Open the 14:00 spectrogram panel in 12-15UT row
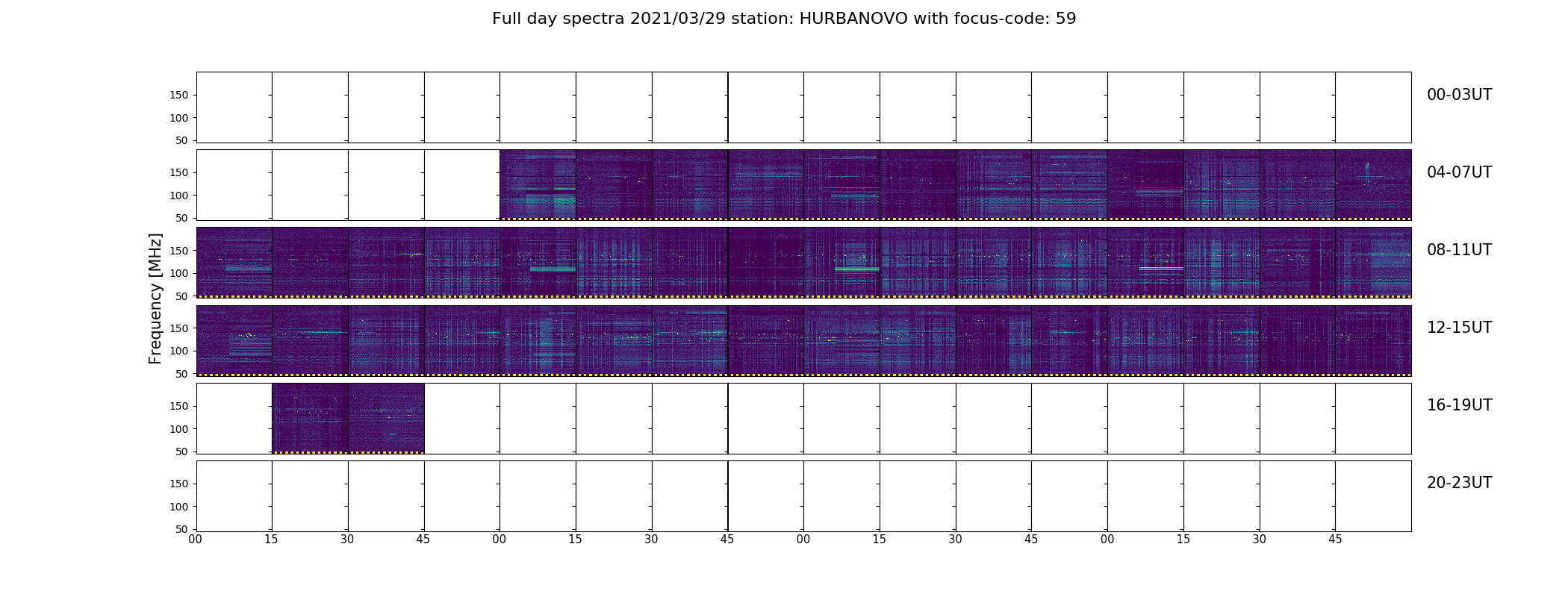Viewport: 1568px width, 597px height. [841, 340]
